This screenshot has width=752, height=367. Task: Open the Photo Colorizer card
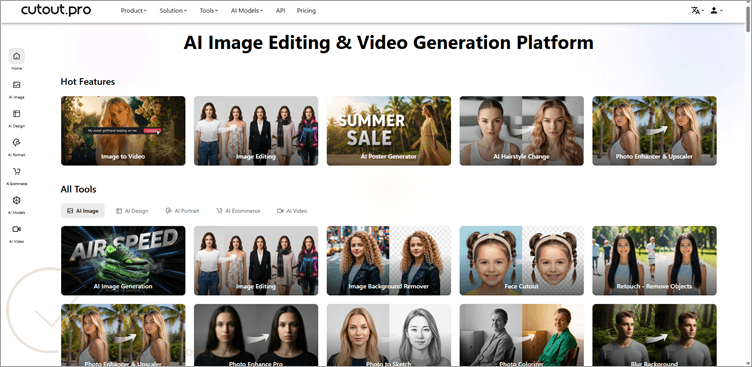[x=522, y=335]
